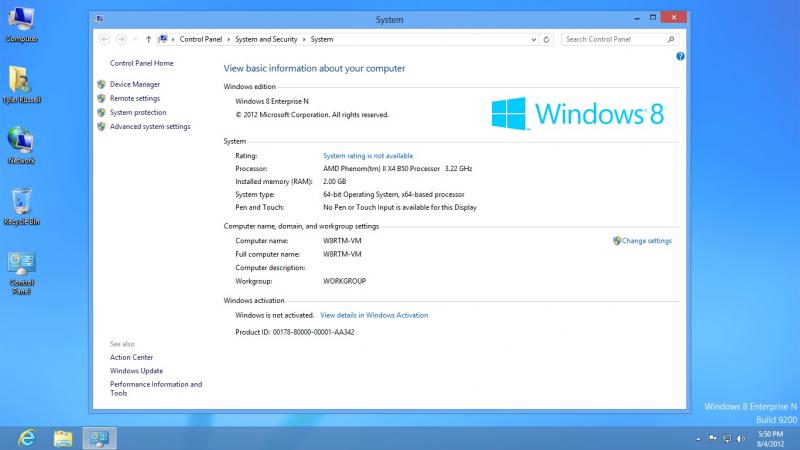Open the recent locations dropdown arrow
The image size is (800, 450).
tap(135, 39)
